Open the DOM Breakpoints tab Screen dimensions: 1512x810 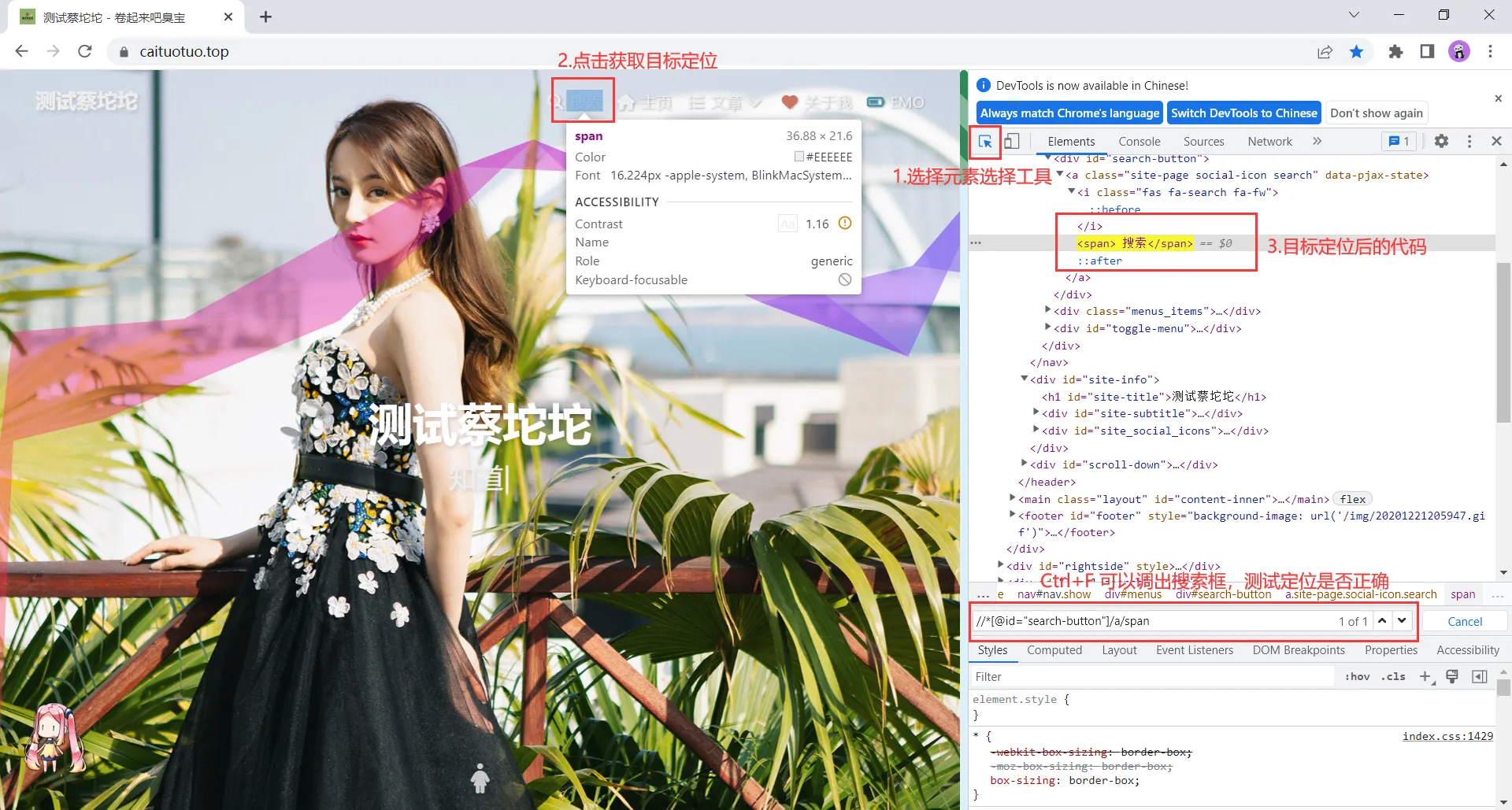point(1299,650)
